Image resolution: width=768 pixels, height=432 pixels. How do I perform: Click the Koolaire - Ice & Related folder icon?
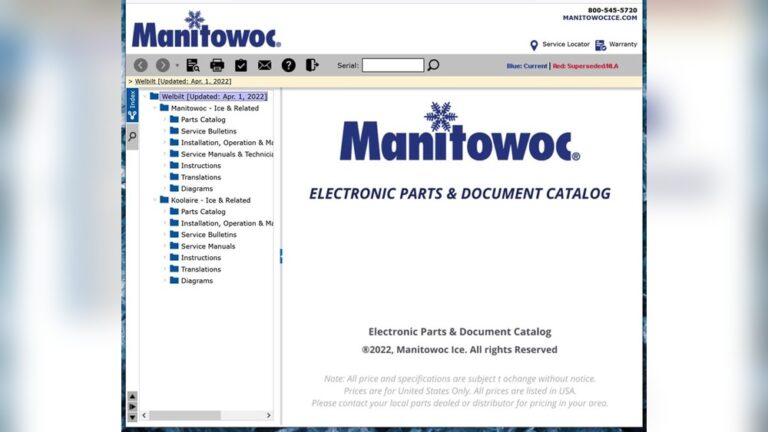point(165,200)
